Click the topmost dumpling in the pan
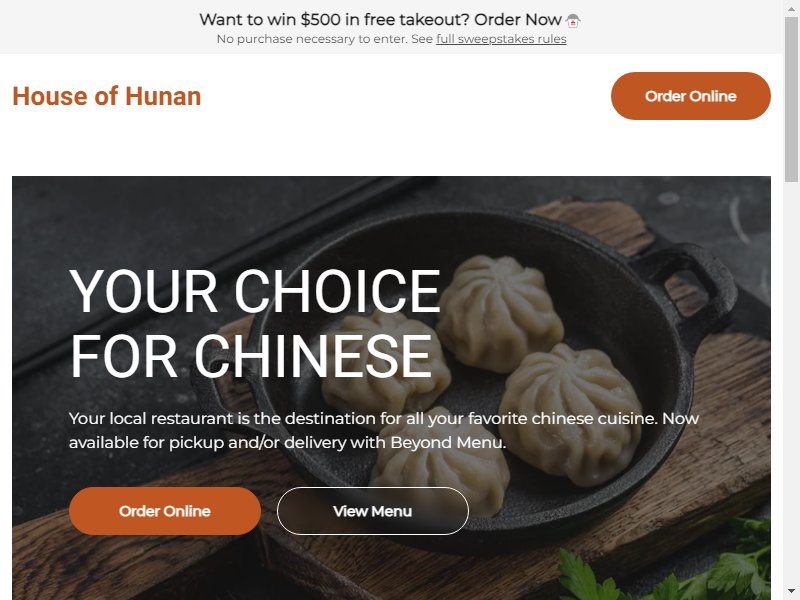 point(499,311)
